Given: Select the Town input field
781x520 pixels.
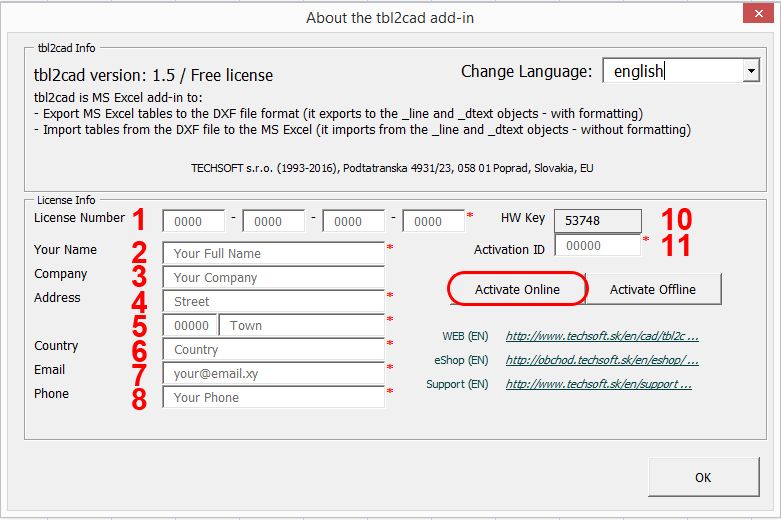Looking at the screenshot, I should [x=303, y=325].
